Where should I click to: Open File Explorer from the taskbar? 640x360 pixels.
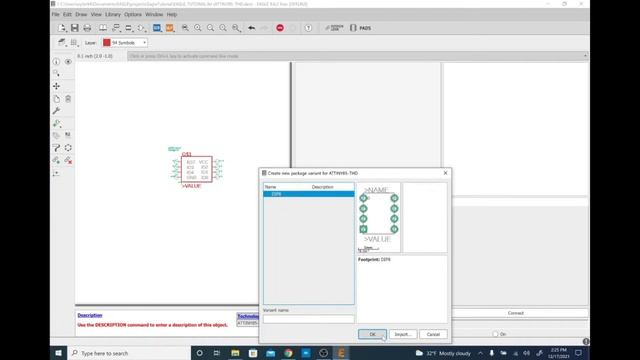coord(235,353)
